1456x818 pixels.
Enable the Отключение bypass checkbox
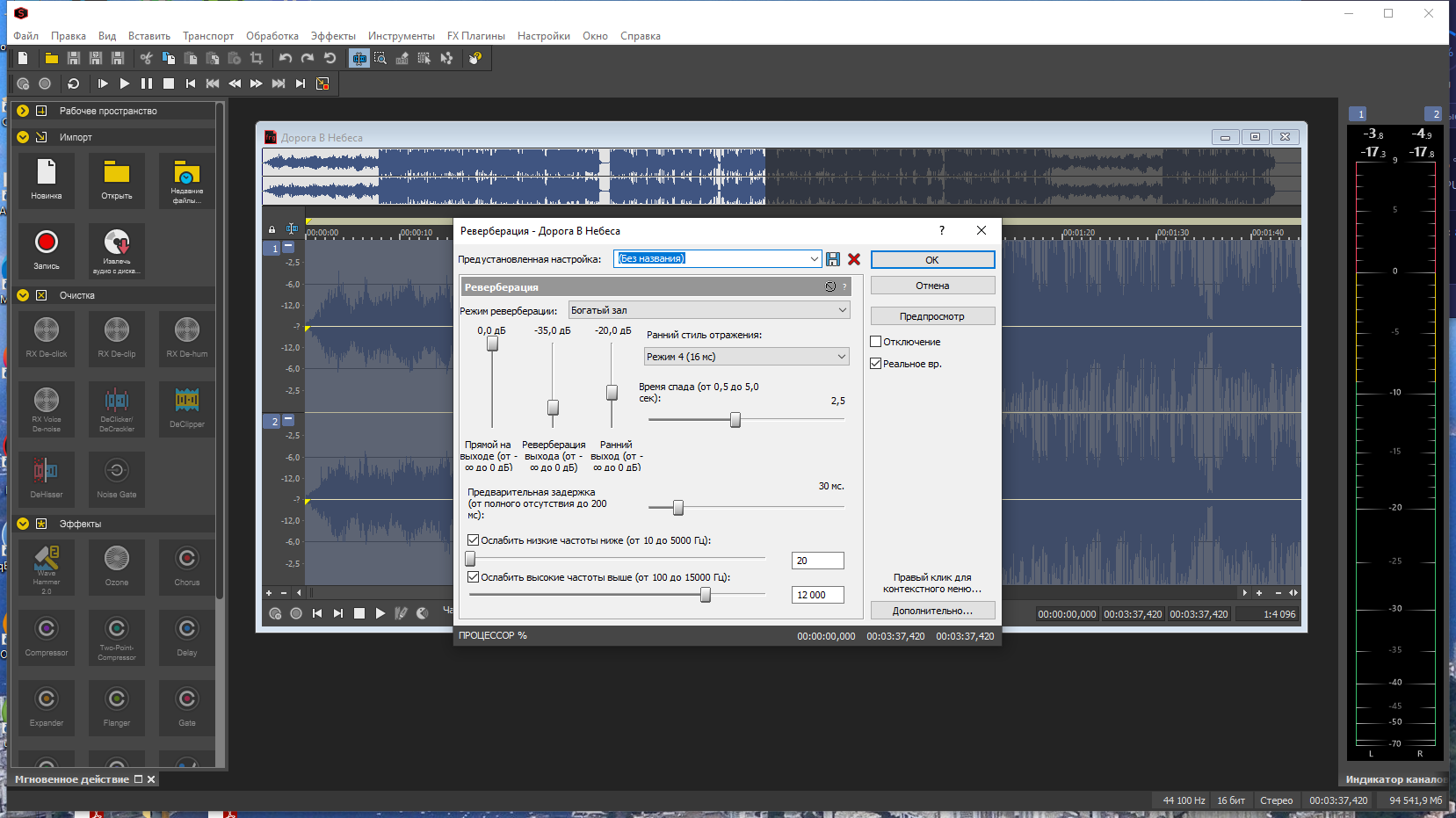coord(876,342)
